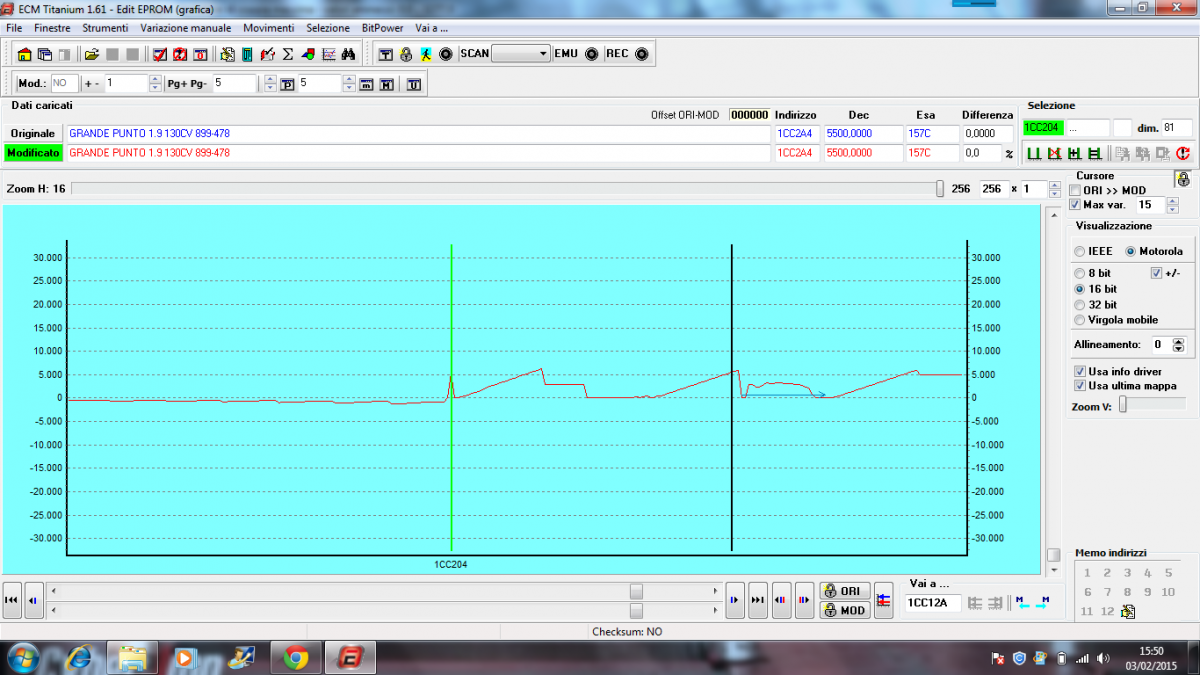Screen dimensions: 1200x675
Task: Click the sigma sum icon
Action: click(x=288, y=54)
